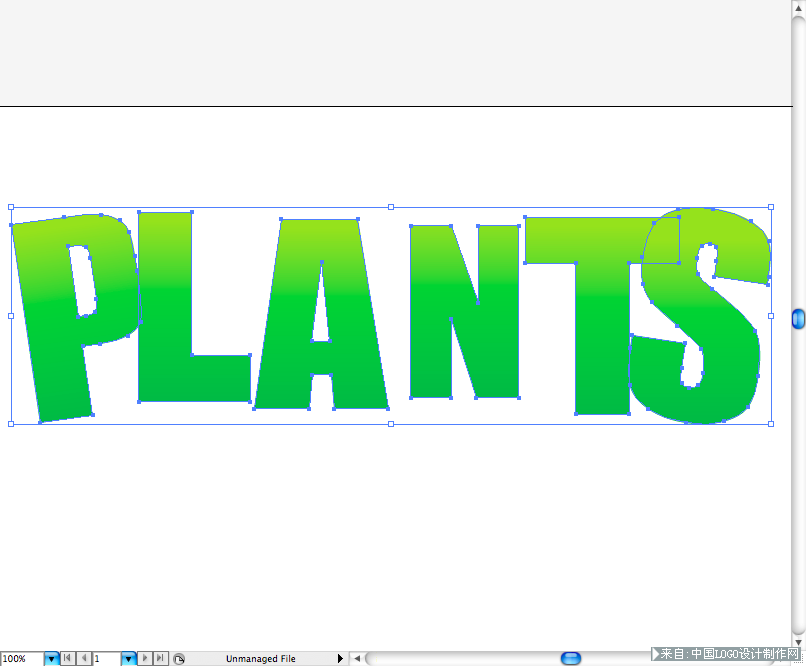The height and width of the screenshot is (666, 806).
Task: Click the top-left corner bounding box handle
Action: click(11, 207)
